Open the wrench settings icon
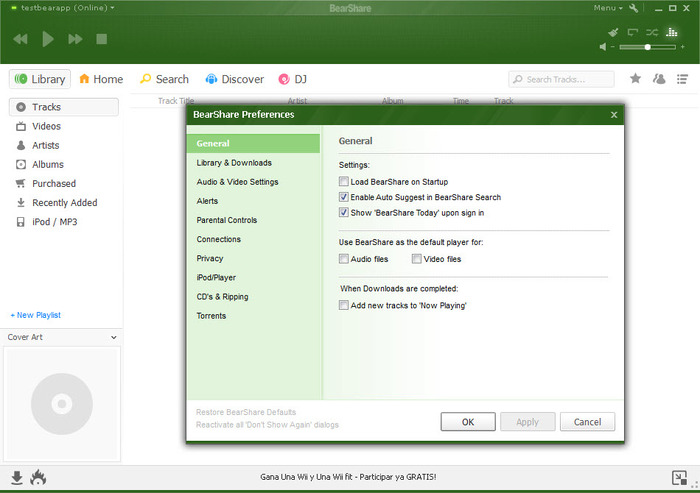Viewport: 700px width, 493px height. tap(633, 8)
